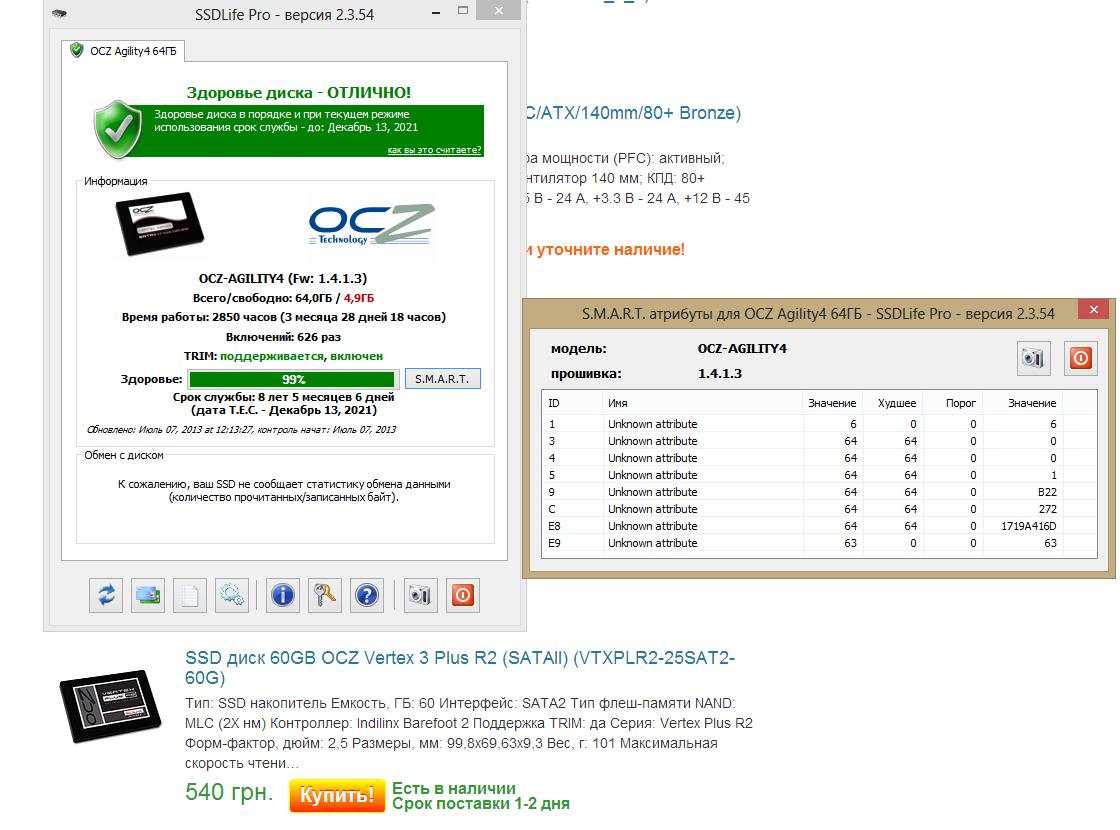
Task: Click the 'Здоровье диска - ОТЛИЧНО!' heading
Action: point(299,93)
